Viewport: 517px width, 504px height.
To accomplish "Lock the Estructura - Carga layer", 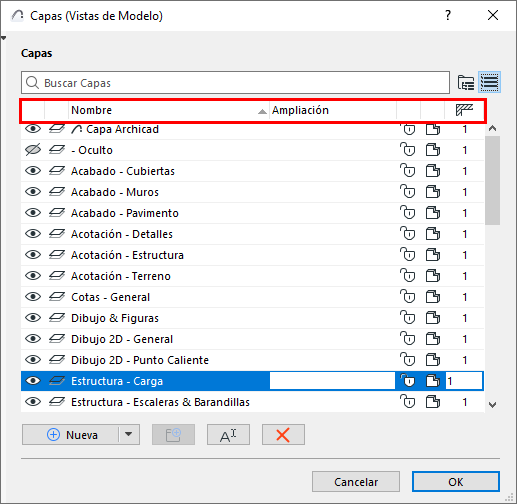I will pos(408,381).
